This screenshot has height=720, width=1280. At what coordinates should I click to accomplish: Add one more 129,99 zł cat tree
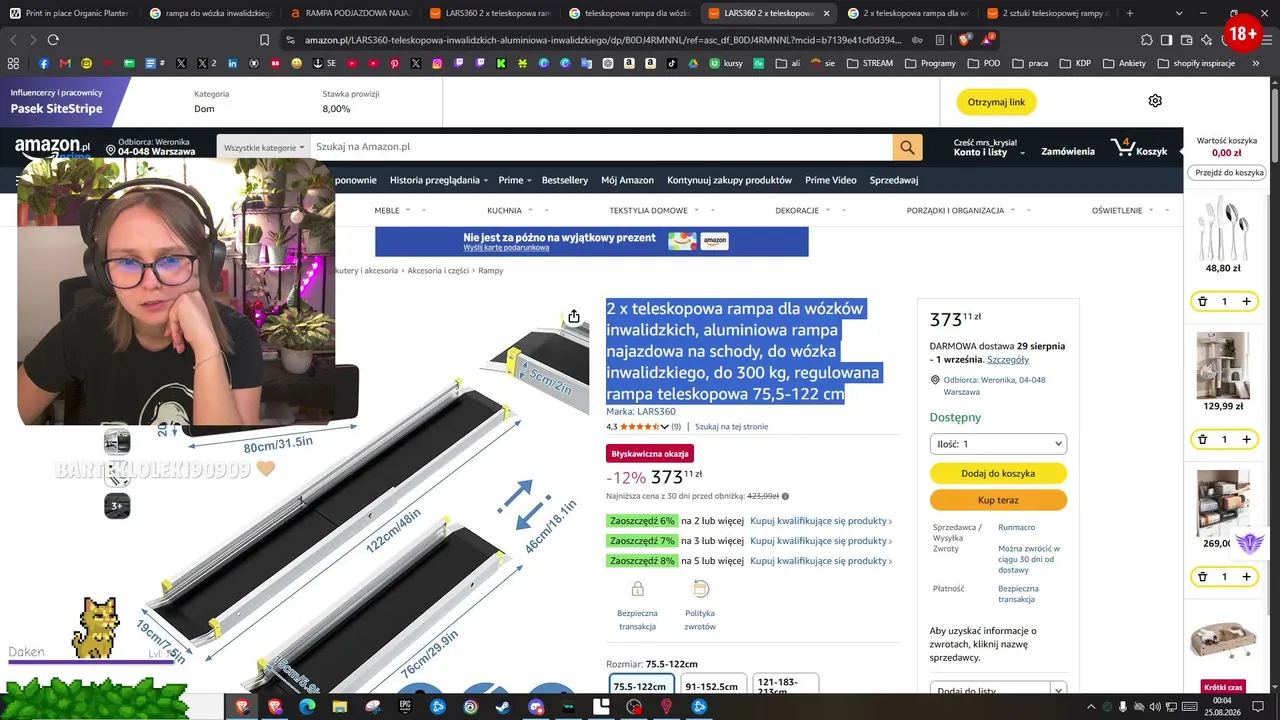[x=1246, y=440]
